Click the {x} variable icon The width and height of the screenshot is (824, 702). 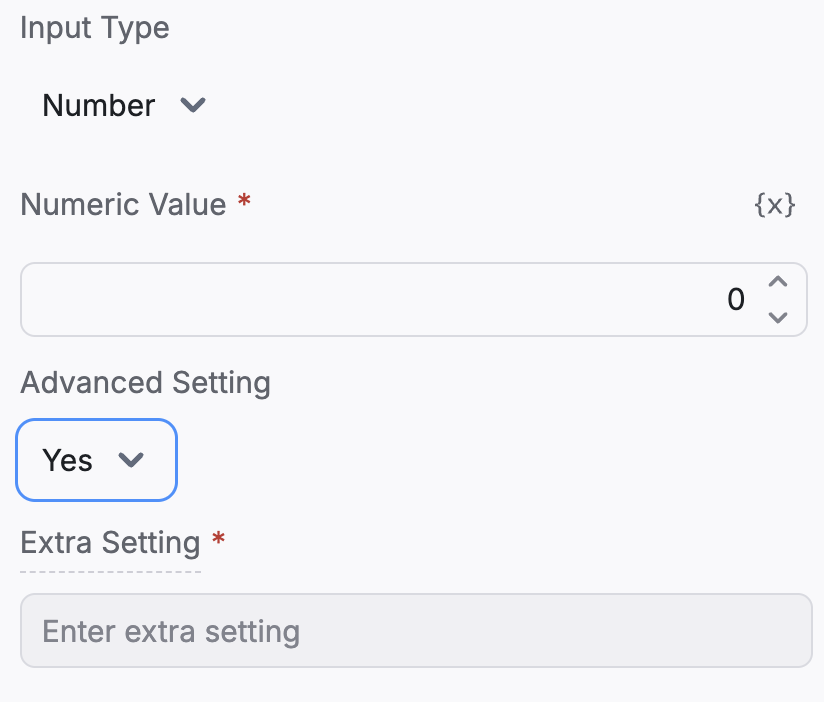774,205
